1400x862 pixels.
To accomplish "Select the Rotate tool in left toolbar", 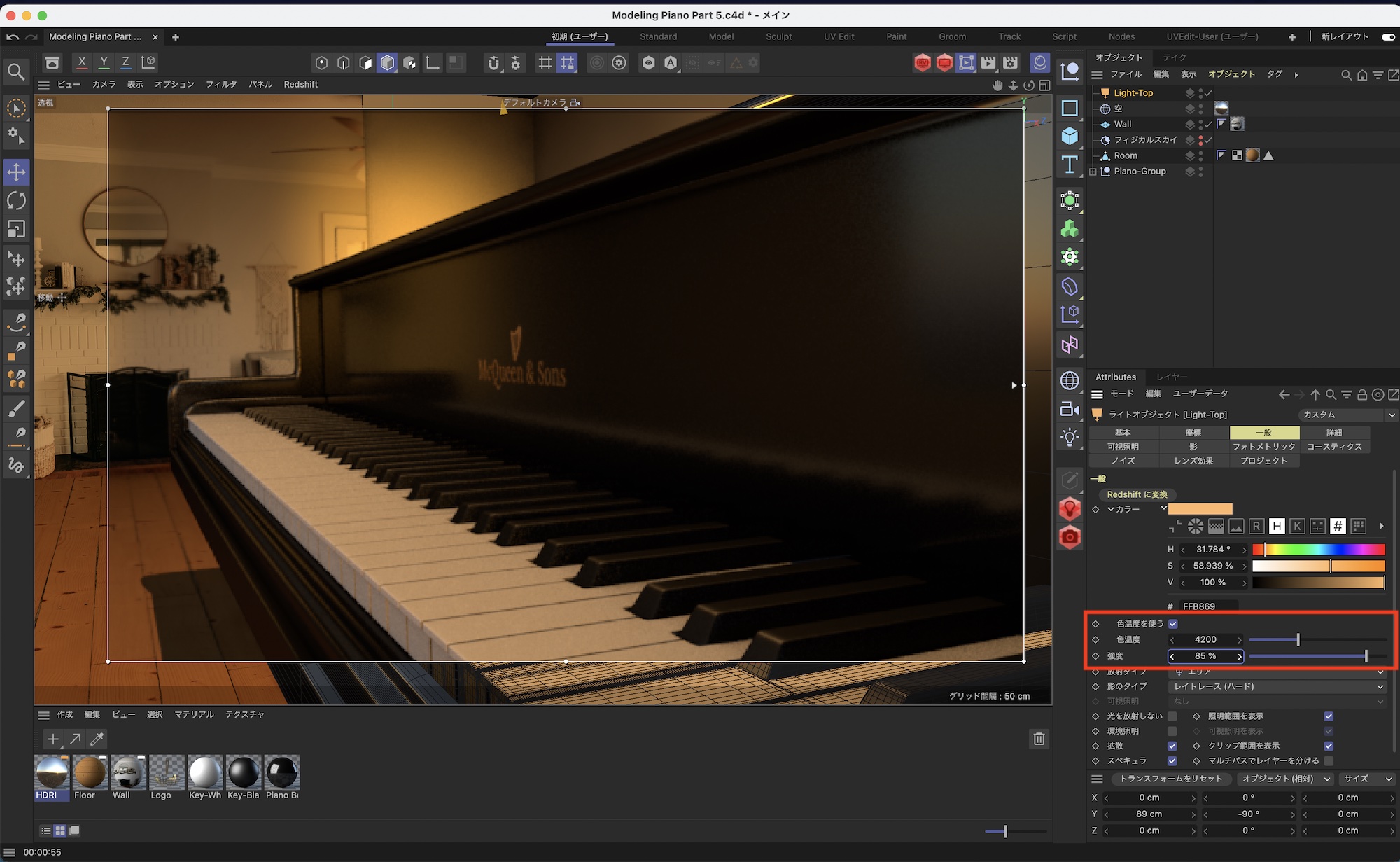I will (x=16, y=201).
